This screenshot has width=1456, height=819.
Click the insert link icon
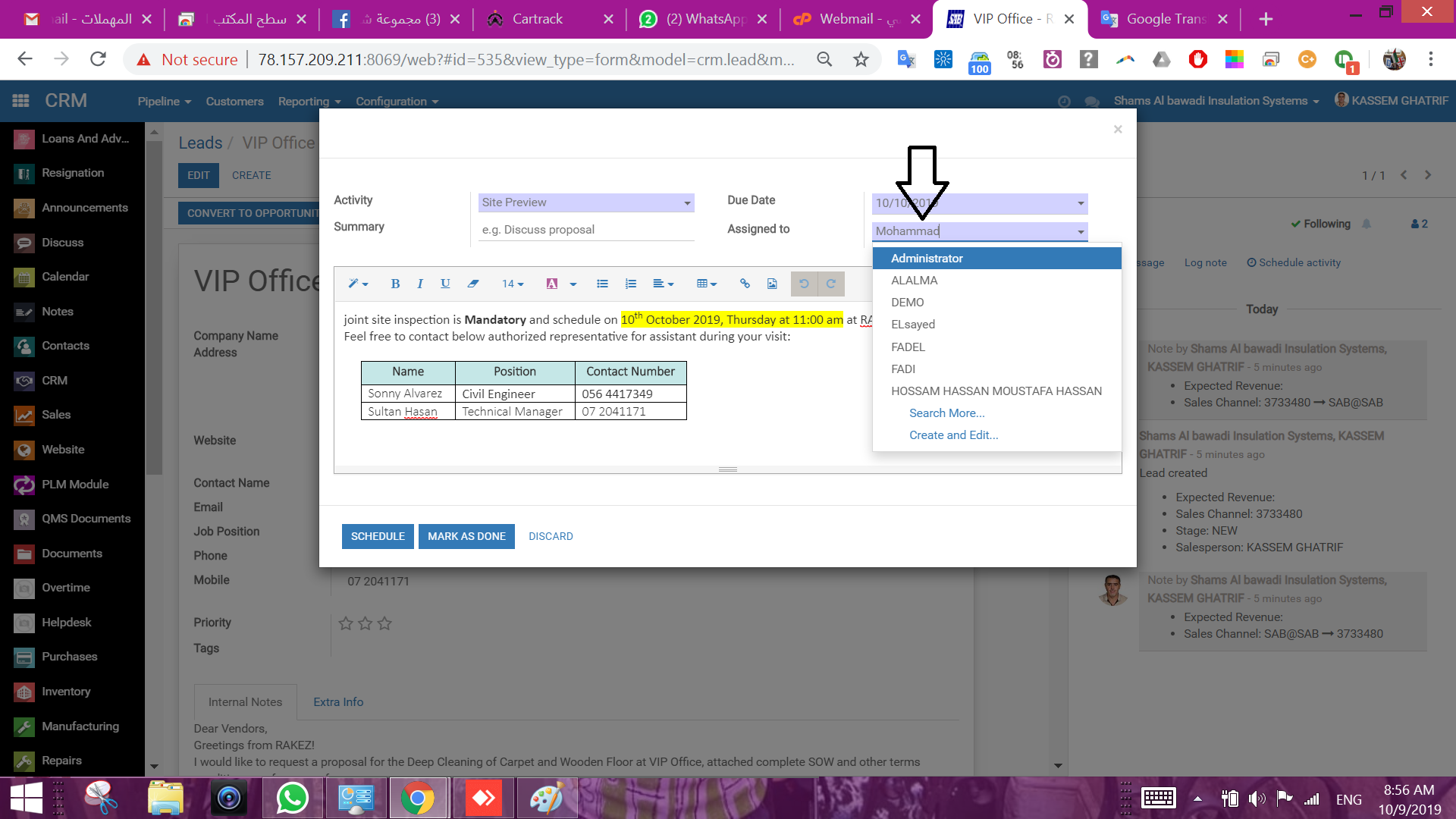point(745,284)
